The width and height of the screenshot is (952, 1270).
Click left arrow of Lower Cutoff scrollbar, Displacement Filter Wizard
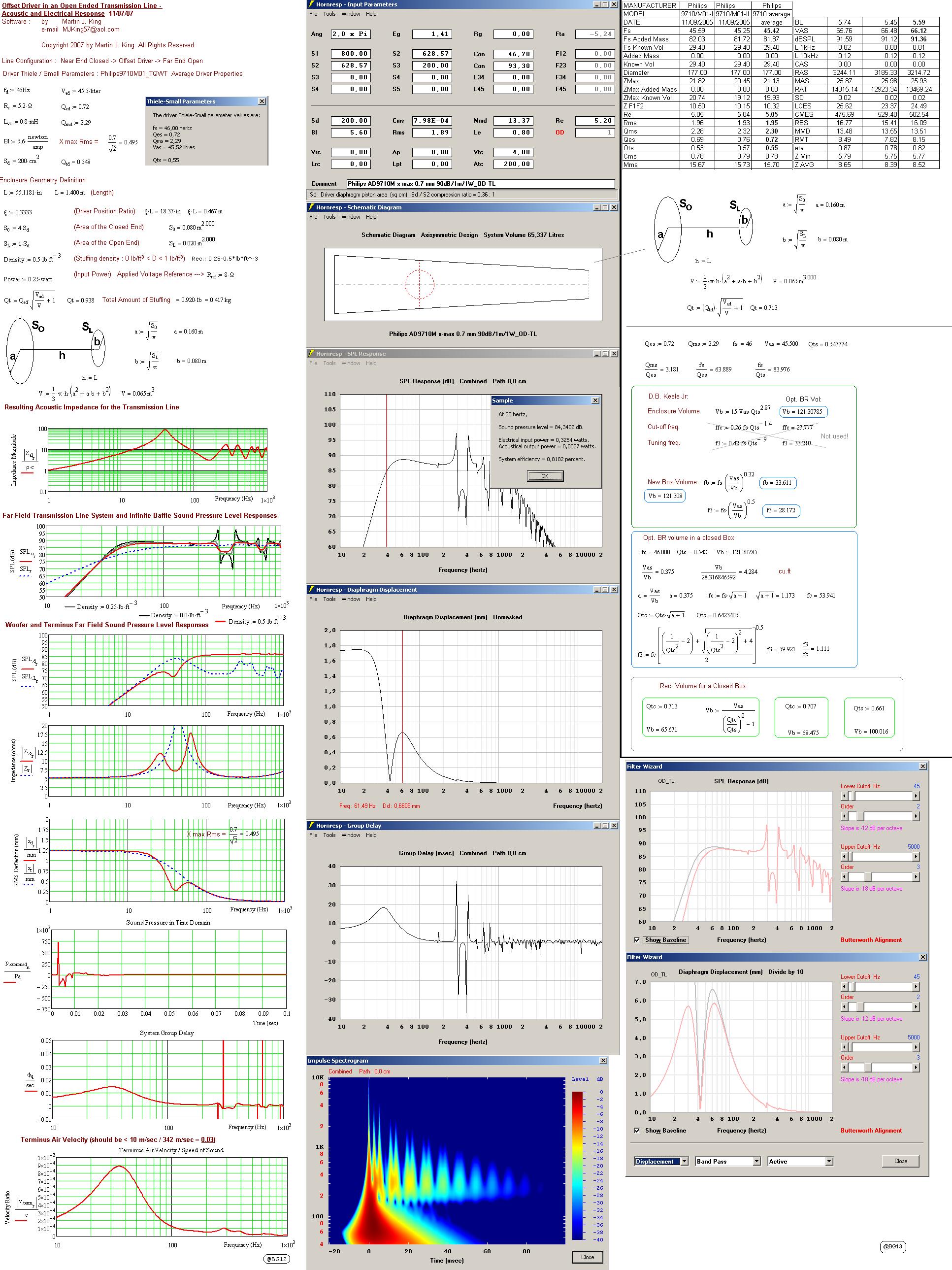pyautogui.click(x=844, y=986)
